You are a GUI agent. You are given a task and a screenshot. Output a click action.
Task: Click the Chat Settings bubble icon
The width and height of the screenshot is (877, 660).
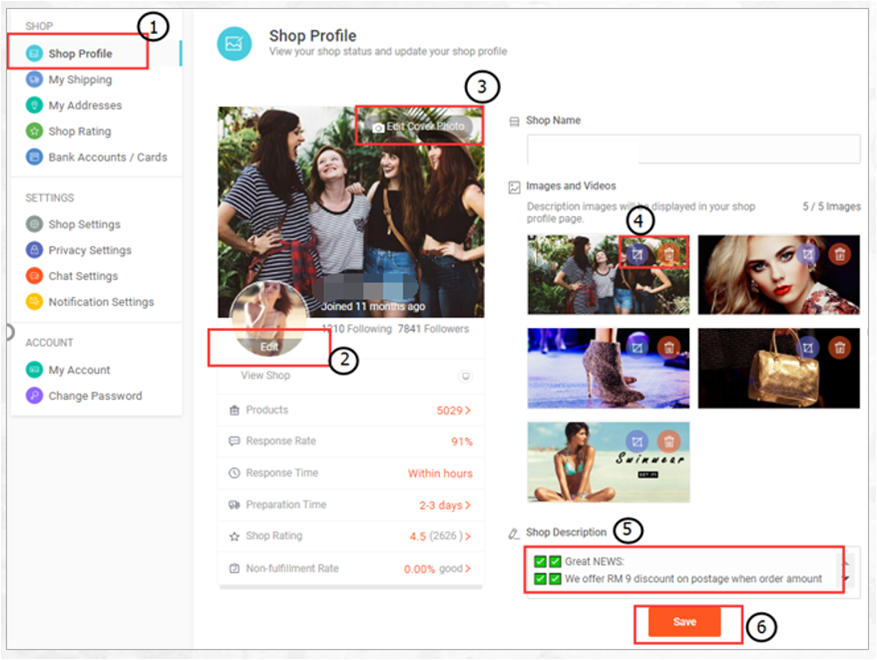tap(34, 276)
